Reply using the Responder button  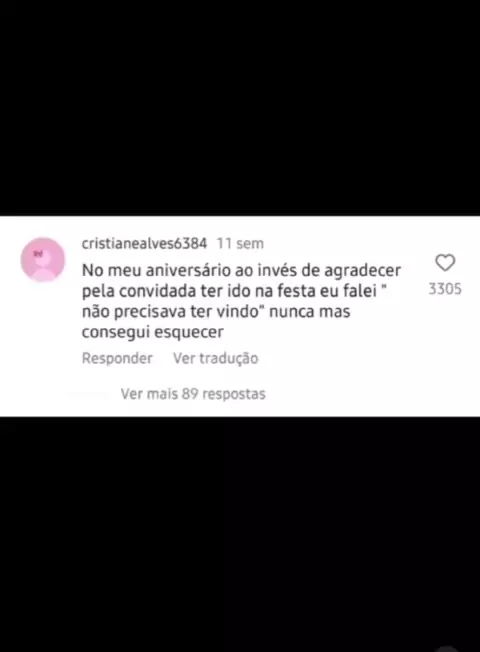(117, 358)
